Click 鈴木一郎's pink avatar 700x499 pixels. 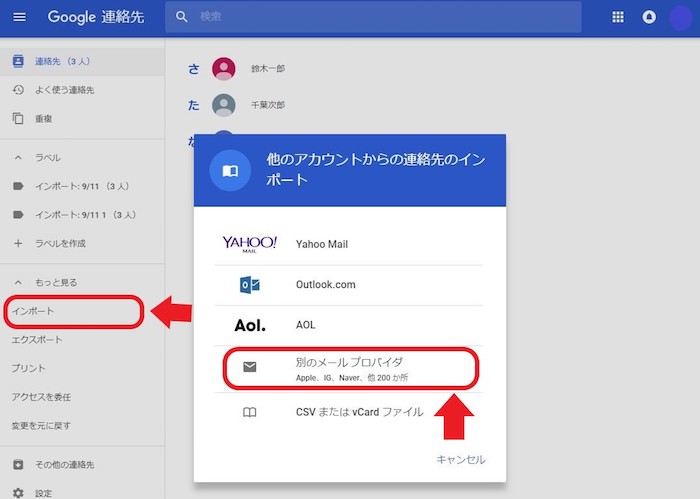pos(224,69)
